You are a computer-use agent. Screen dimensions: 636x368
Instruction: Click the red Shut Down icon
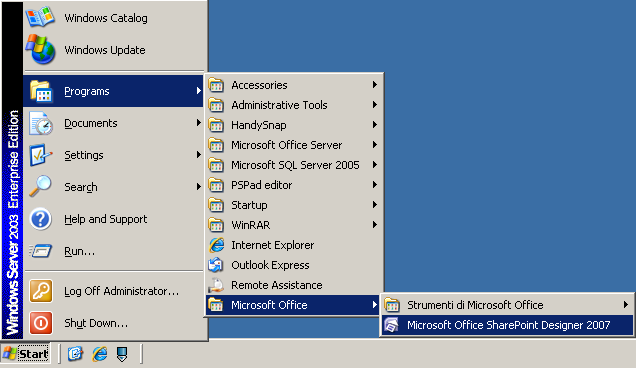point(41,323)
